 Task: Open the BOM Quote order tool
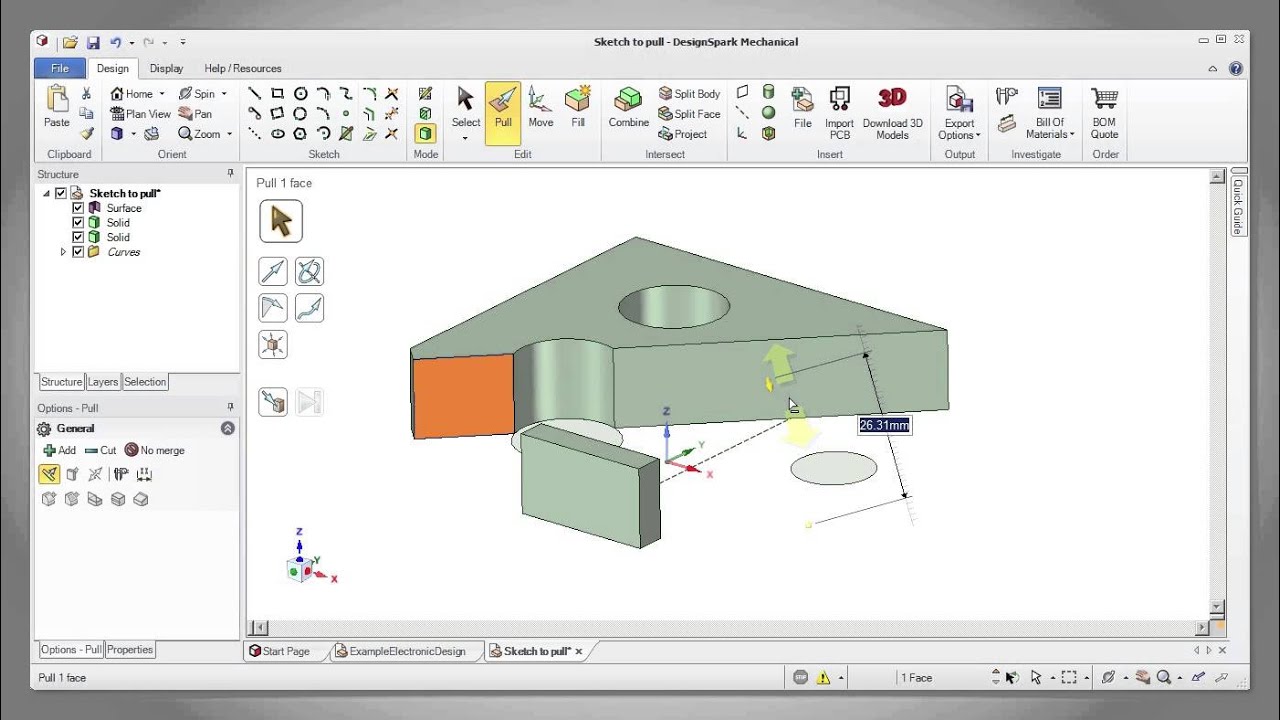point(1104,111)
